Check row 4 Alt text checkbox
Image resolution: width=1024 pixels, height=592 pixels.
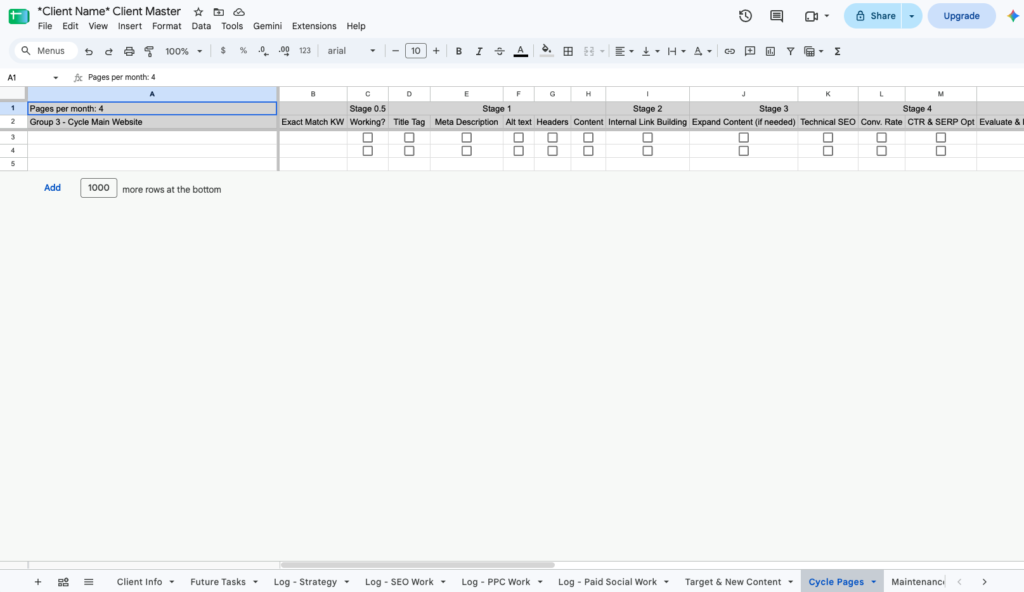tap(519, 151)
